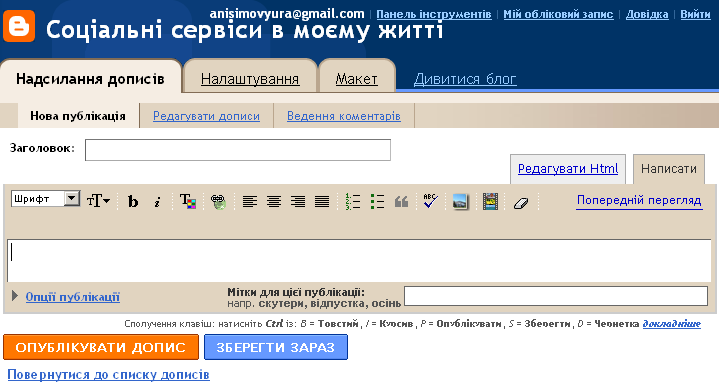Open the Ведення коментарів sub-tab
This screenshot has width=719, height=386.
tap(344, 116)
